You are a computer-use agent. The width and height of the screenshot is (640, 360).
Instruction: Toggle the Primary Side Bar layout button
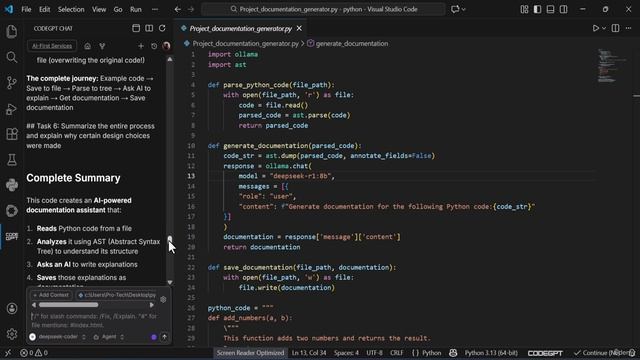[x=537, y=9]
